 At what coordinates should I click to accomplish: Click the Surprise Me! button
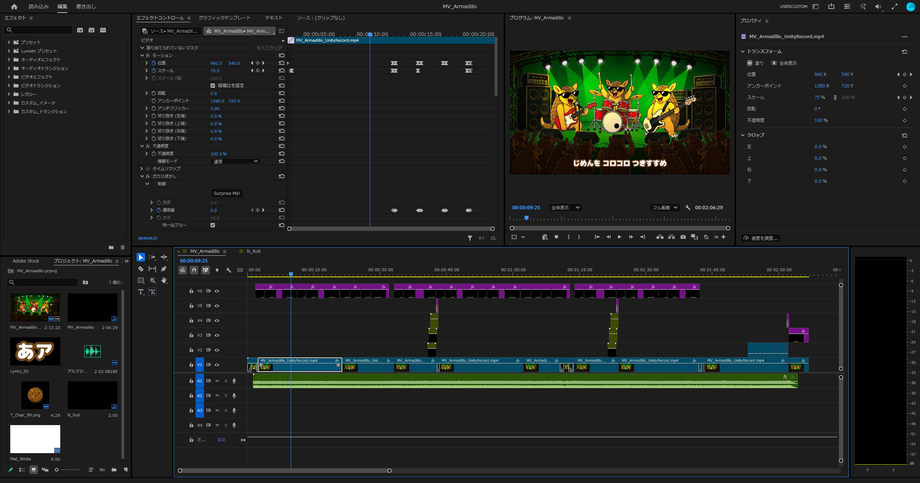[x=226, y=193]
